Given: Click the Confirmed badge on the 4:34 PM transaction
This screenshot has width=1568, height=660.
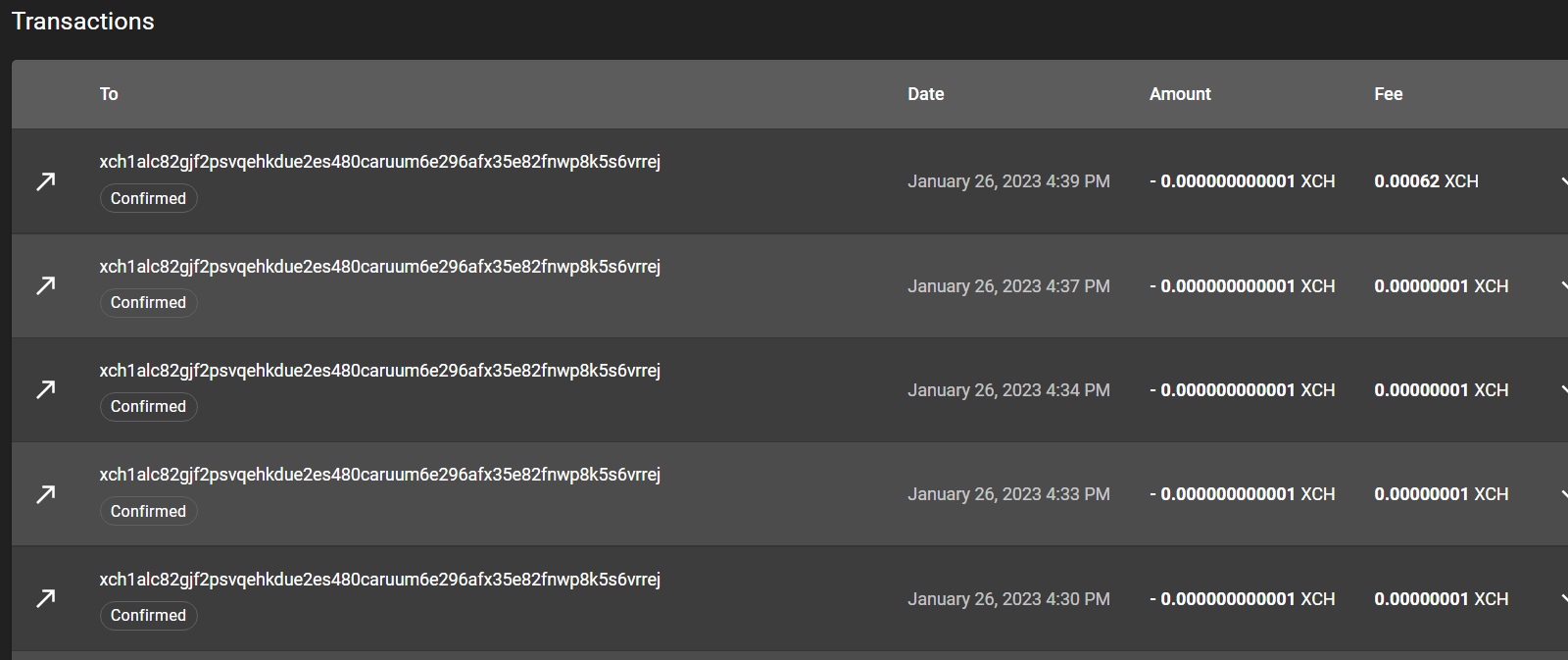Looking at the screenshot, I should tap(148, 406).
